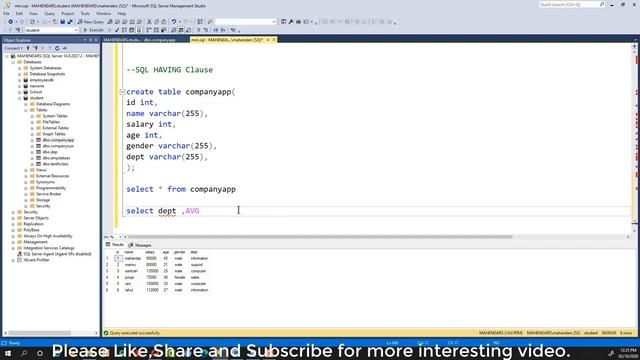
Task: Click the taskbar search icon
Action: pyautogui.click(x=24, y=353)
